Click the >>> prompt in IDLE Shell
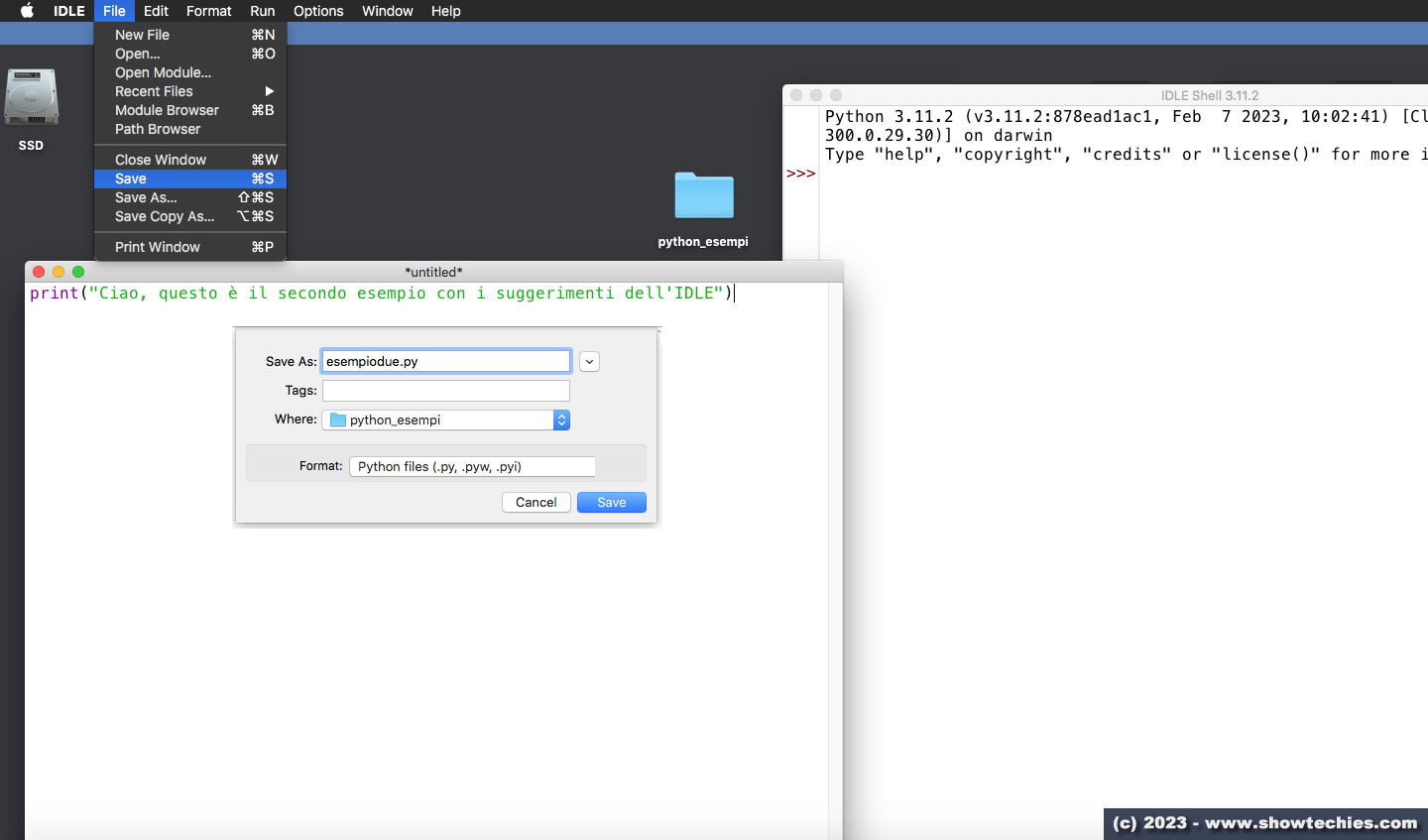Screen dimensions: 1428x840 coord(800,174)
